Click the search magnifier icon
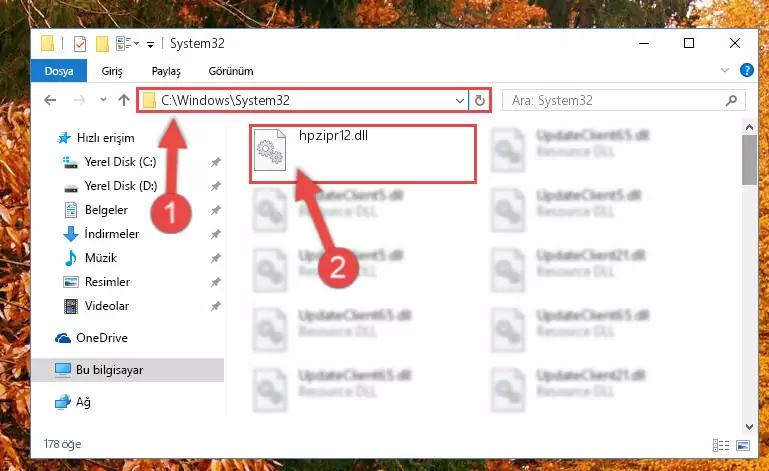The width and height of the screenshot is (769, 471). click(731, 101)
